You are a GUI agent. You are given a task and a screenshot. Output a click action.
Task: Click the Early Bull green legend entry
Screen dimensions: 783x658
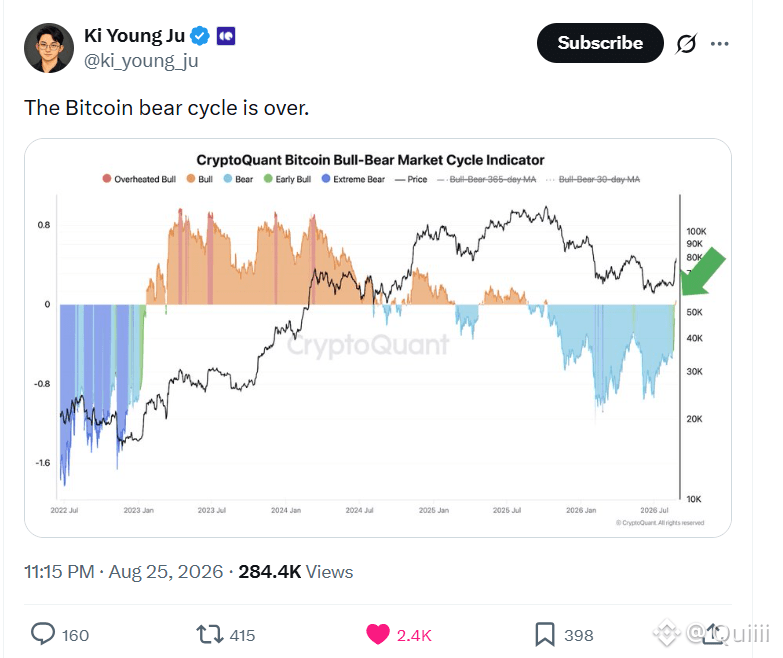click(287, 179)
